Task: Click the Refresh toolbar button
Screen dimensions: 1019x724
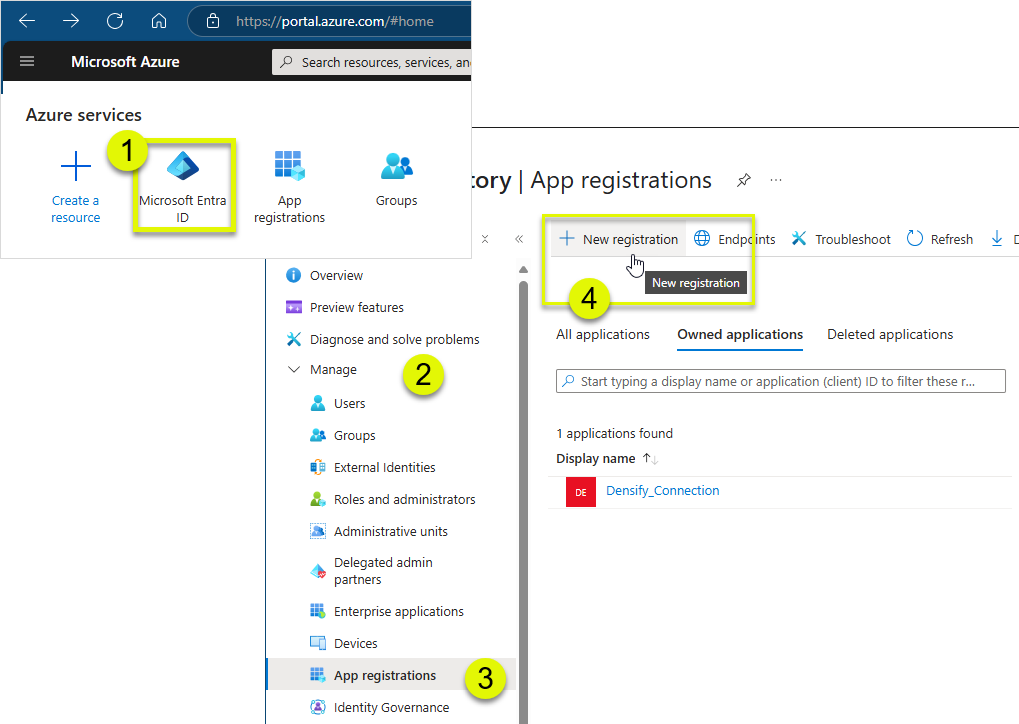Action: point(940,239)
